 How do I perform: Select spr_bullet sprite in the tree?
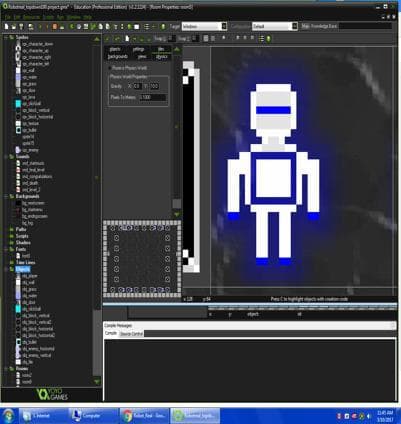coord(29,130)
